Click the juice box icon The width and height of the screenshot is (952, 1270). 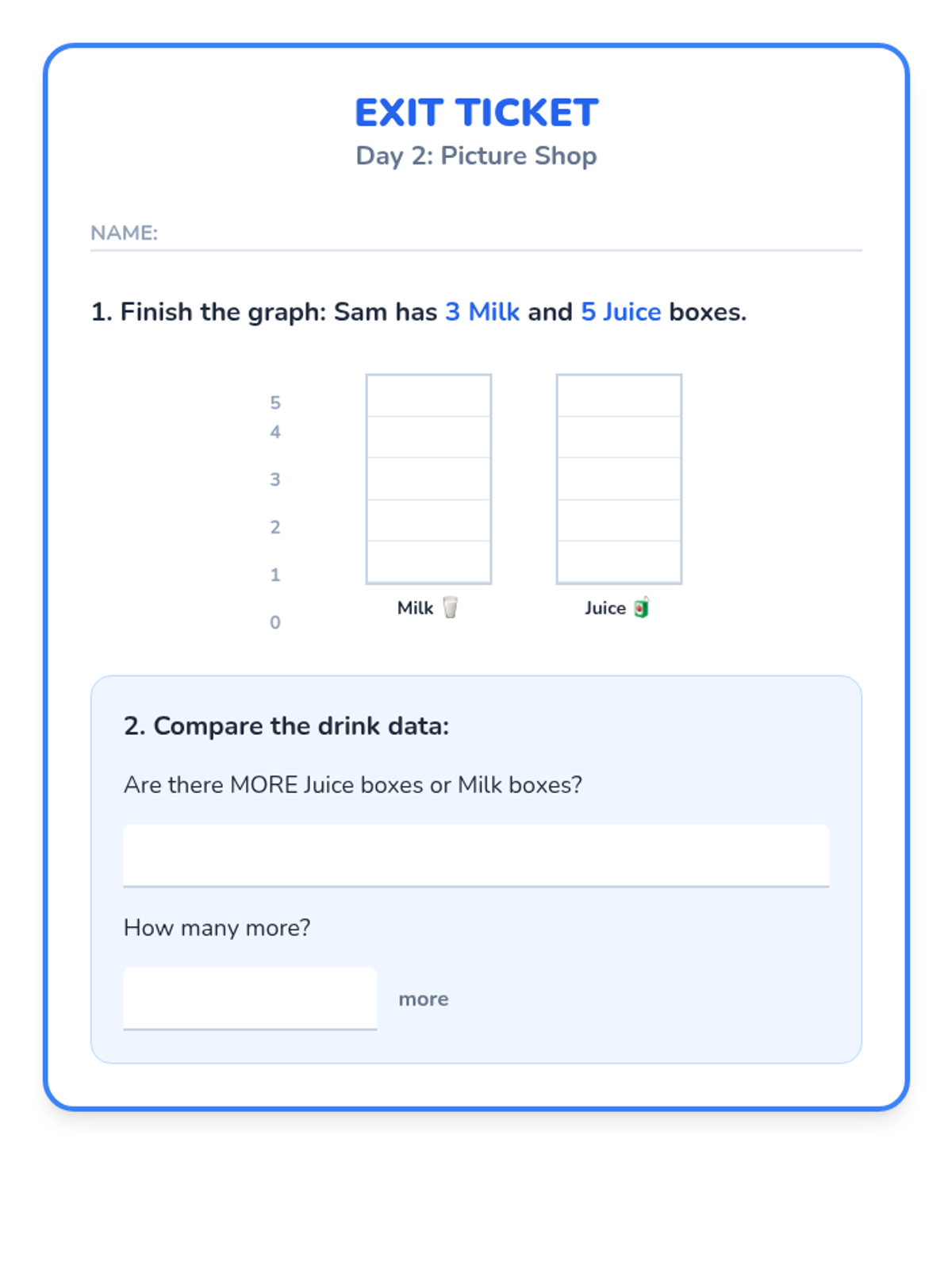(641, 608)
